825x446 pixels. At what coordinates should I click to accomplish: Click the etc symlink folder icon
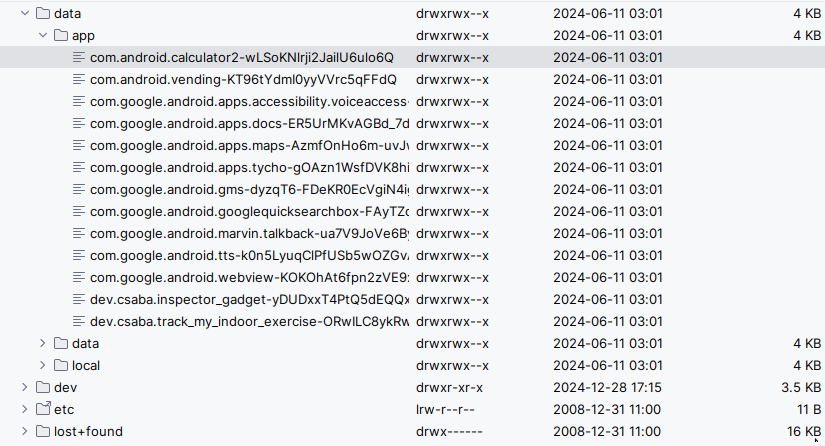coord(43,409)
